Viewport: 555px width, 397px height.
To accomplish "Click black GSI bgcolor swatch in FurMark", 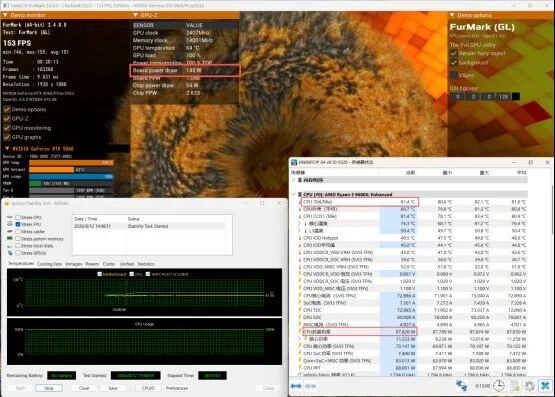I will coord(516,97).
